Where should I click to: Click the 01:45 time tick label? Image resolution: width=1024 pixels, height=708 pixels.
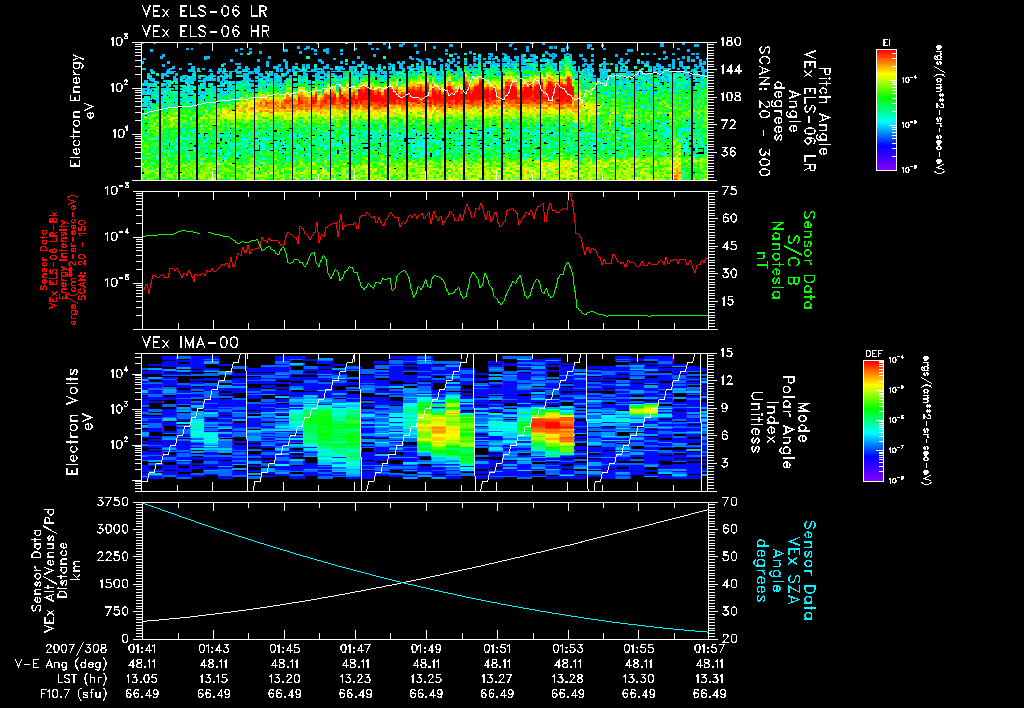284,649
